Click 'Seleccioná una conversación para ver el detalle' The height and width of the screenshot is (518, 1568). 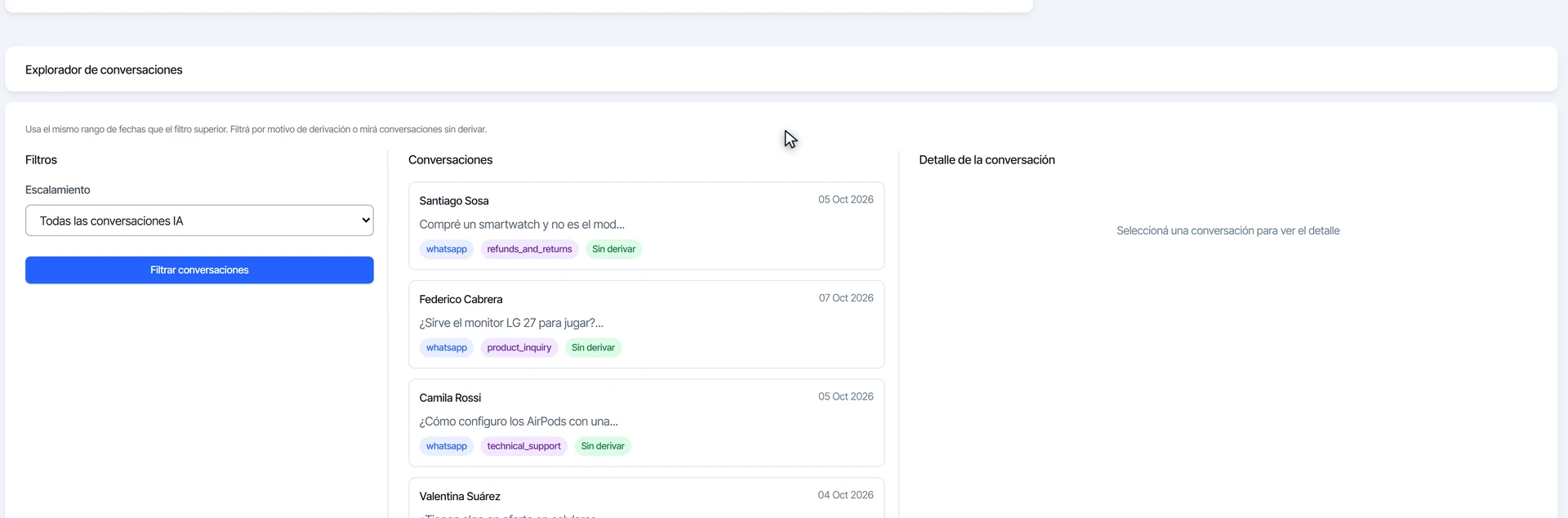click(1227, 231)
